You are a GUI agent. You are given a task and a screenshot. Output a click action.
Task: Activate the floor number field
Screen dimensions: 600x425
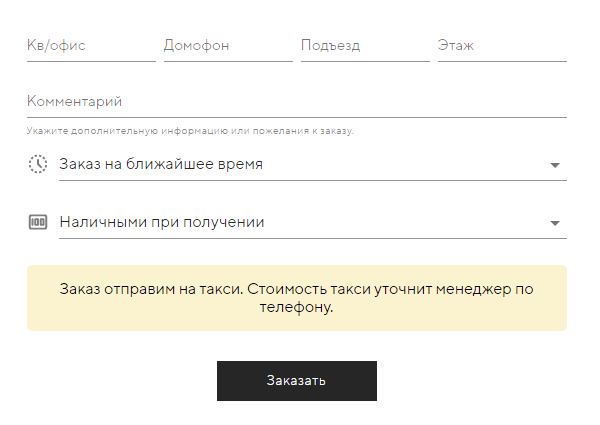point(502,46)
